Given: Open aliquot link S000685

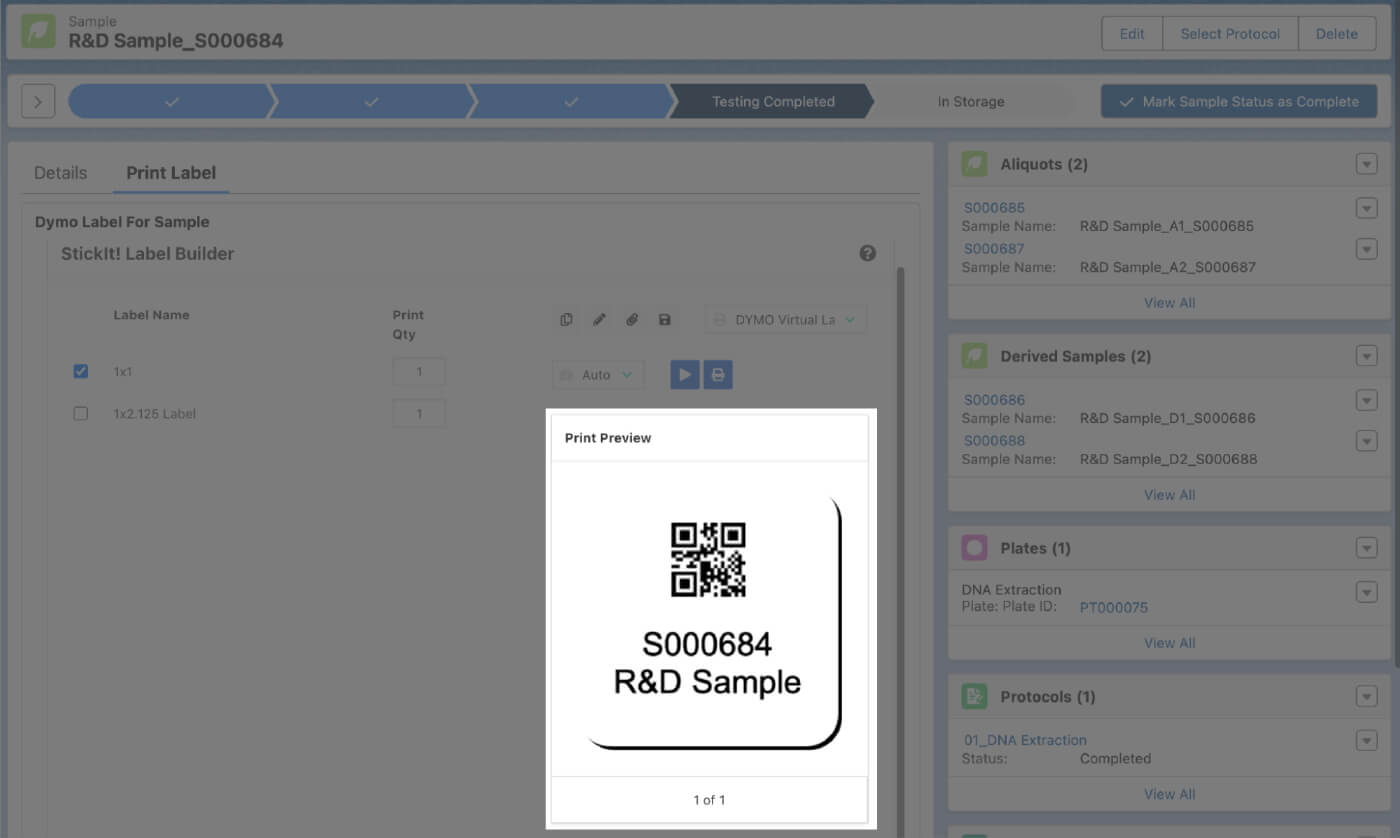Looking at the screenshot, I should click(x=994, y=208).
